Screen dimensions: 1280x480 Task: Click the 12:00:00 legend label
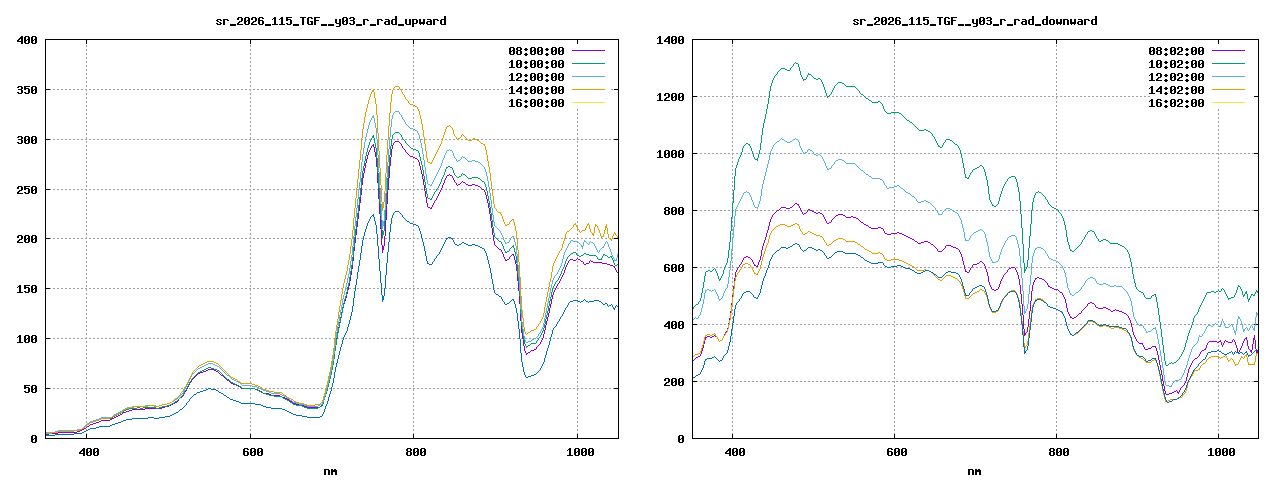(536, 77)
